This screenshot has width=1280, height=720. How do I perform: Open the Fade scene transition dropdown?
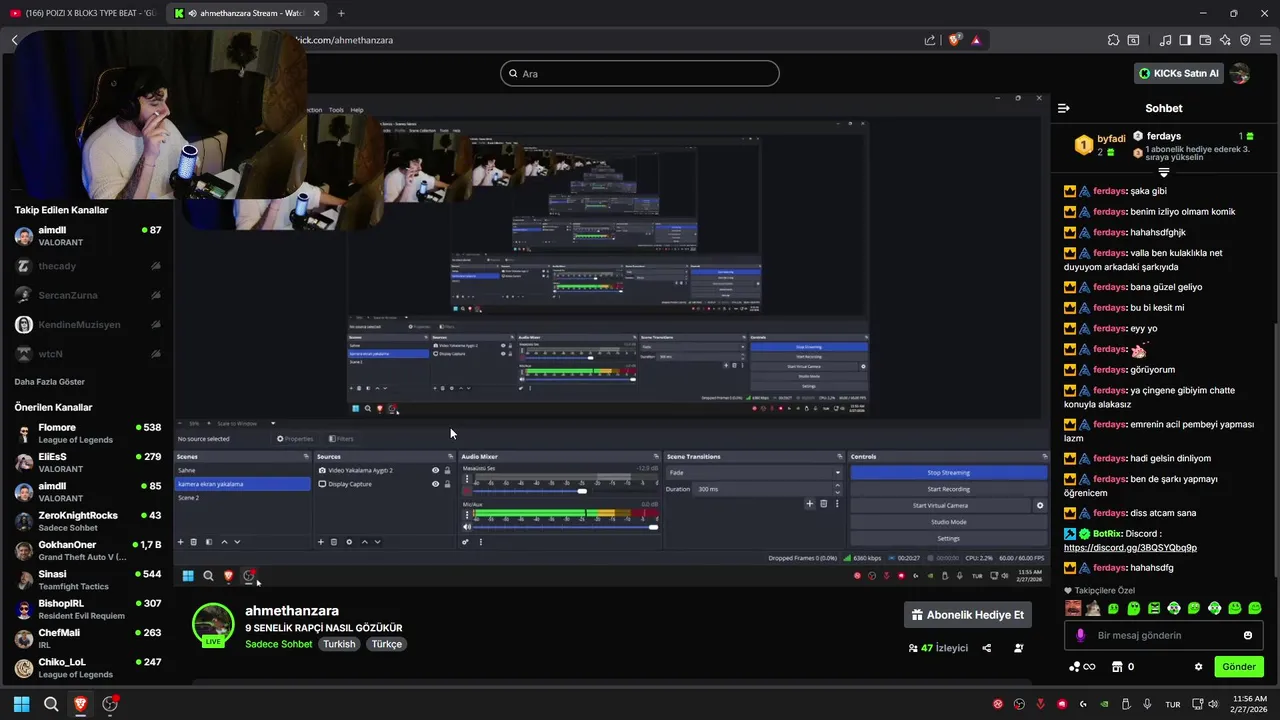[755, 472]
